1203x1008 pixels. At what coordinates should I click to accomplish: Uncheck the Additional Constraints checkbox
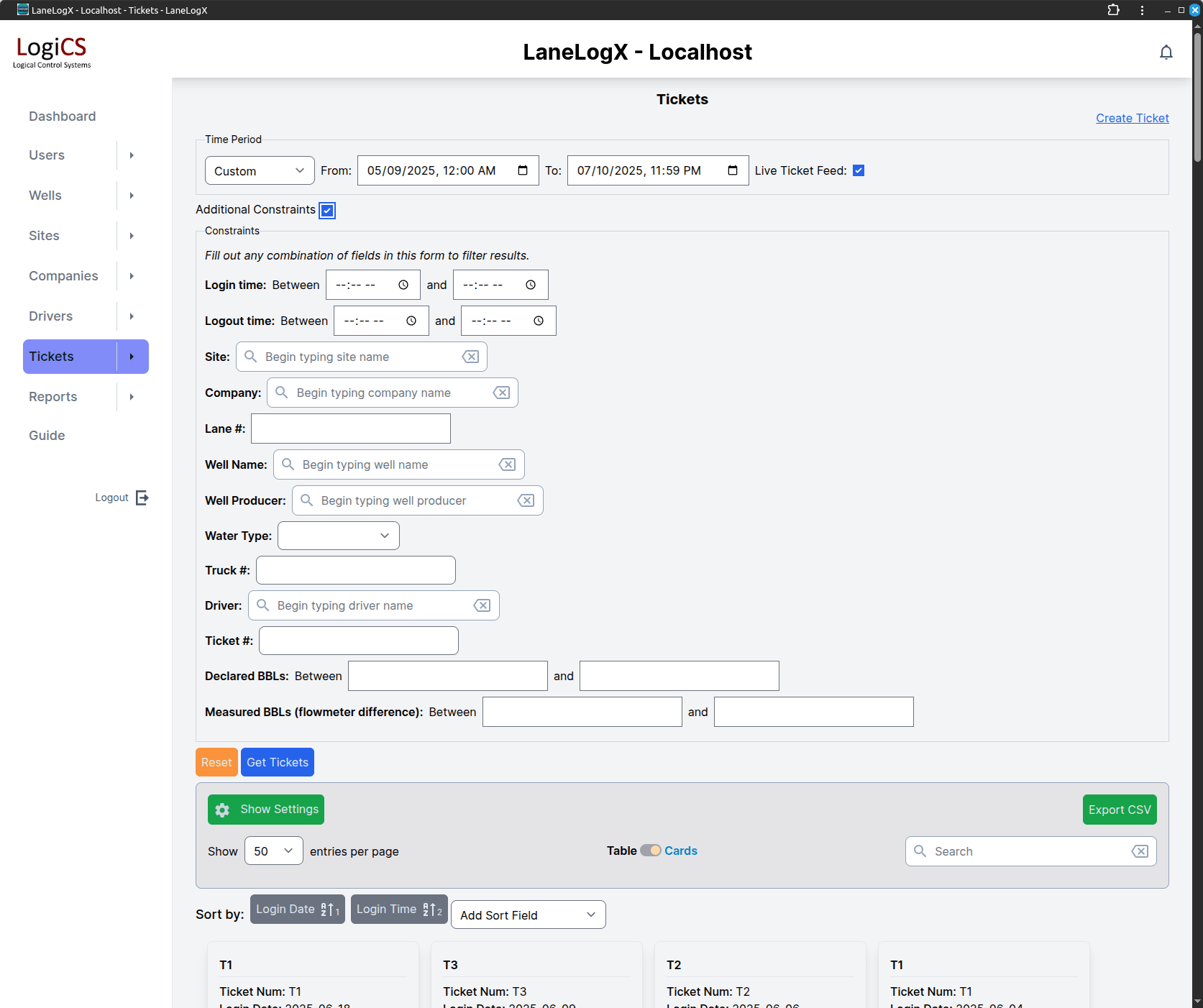(x=327, y=210)
